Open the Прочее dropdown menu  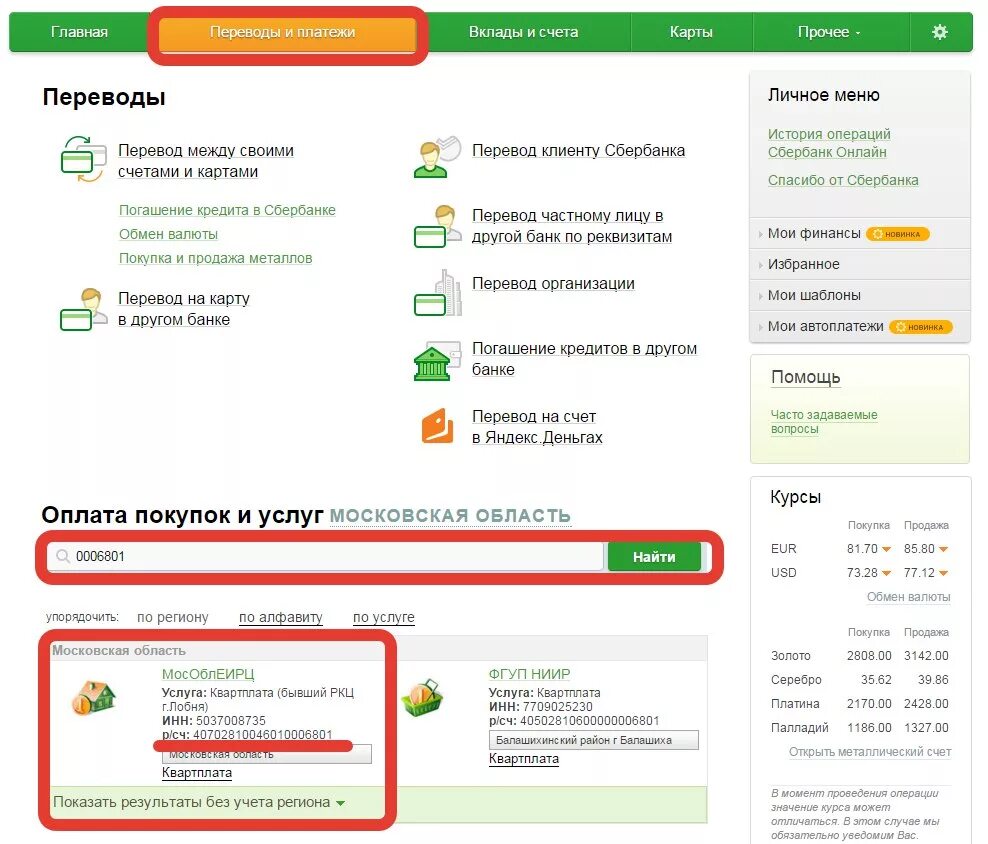pyautogui.click(x=829, y=32)
